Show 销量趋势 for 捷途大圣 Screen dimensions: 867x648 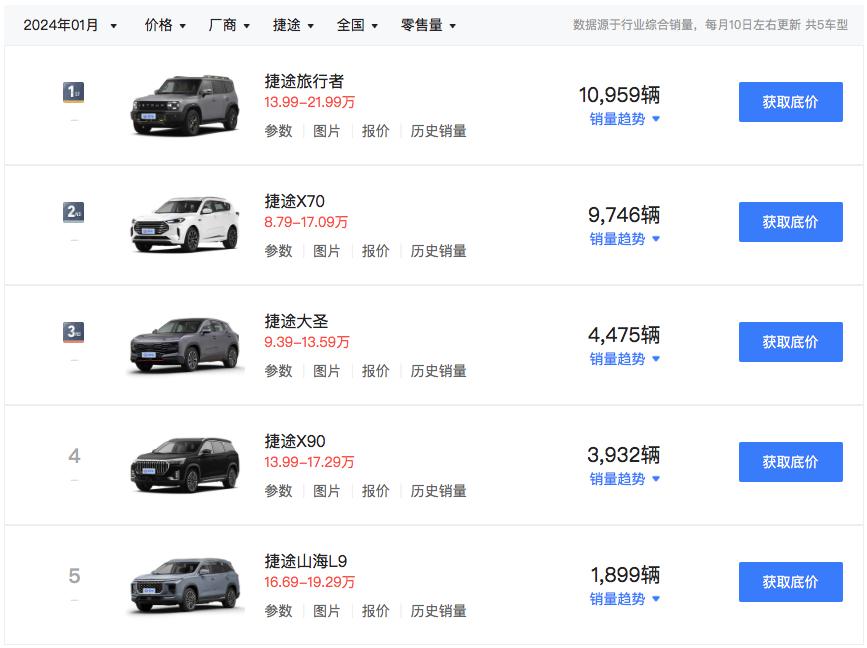coord(624,359)
